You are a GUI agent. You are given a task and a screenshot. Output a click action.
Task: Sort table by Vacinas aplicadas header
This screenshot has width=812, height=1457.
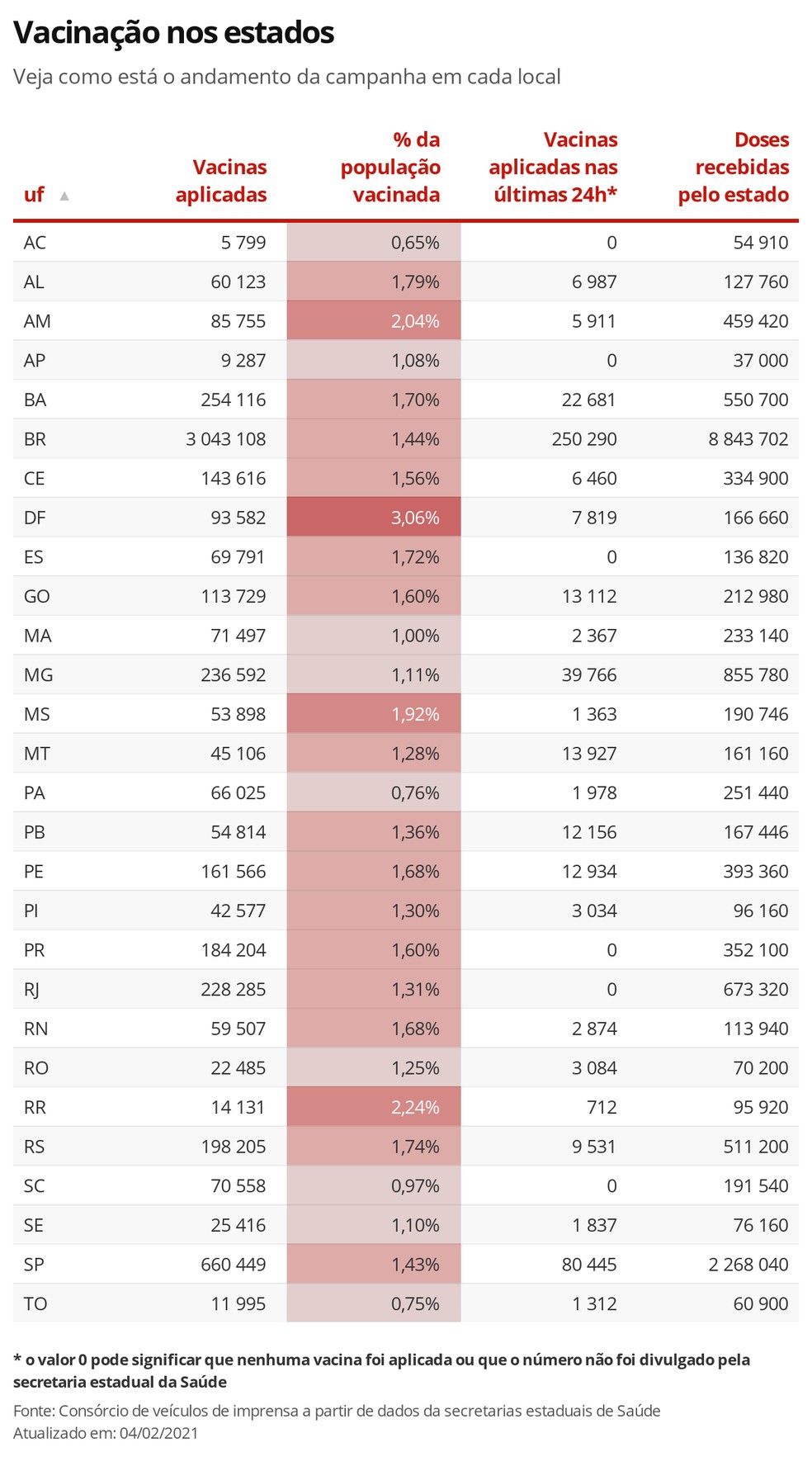221,181
